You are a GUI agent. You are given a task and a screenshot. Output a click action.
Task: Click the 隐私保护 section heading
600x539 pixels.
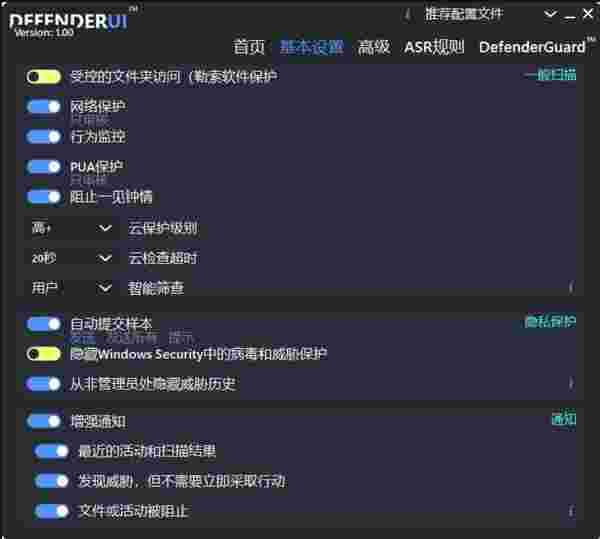(550, 322)
